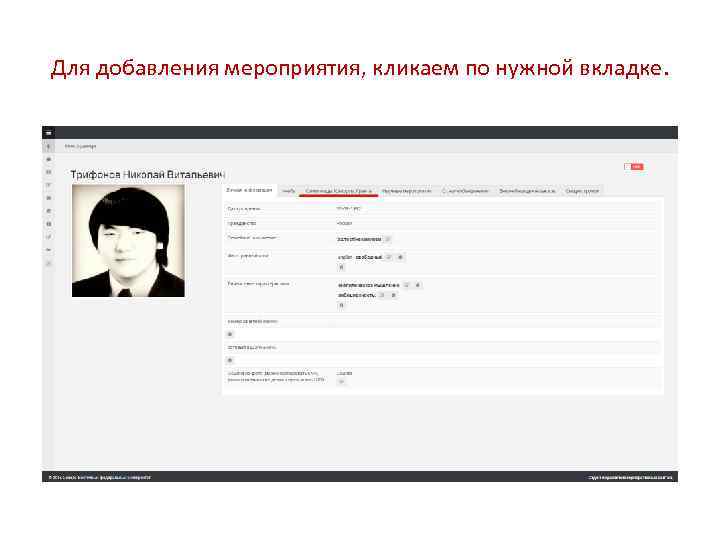Click the second icon in the left sidebar
Image resolution: width=720 pixels, height=540 pixels.
point(49,159)
